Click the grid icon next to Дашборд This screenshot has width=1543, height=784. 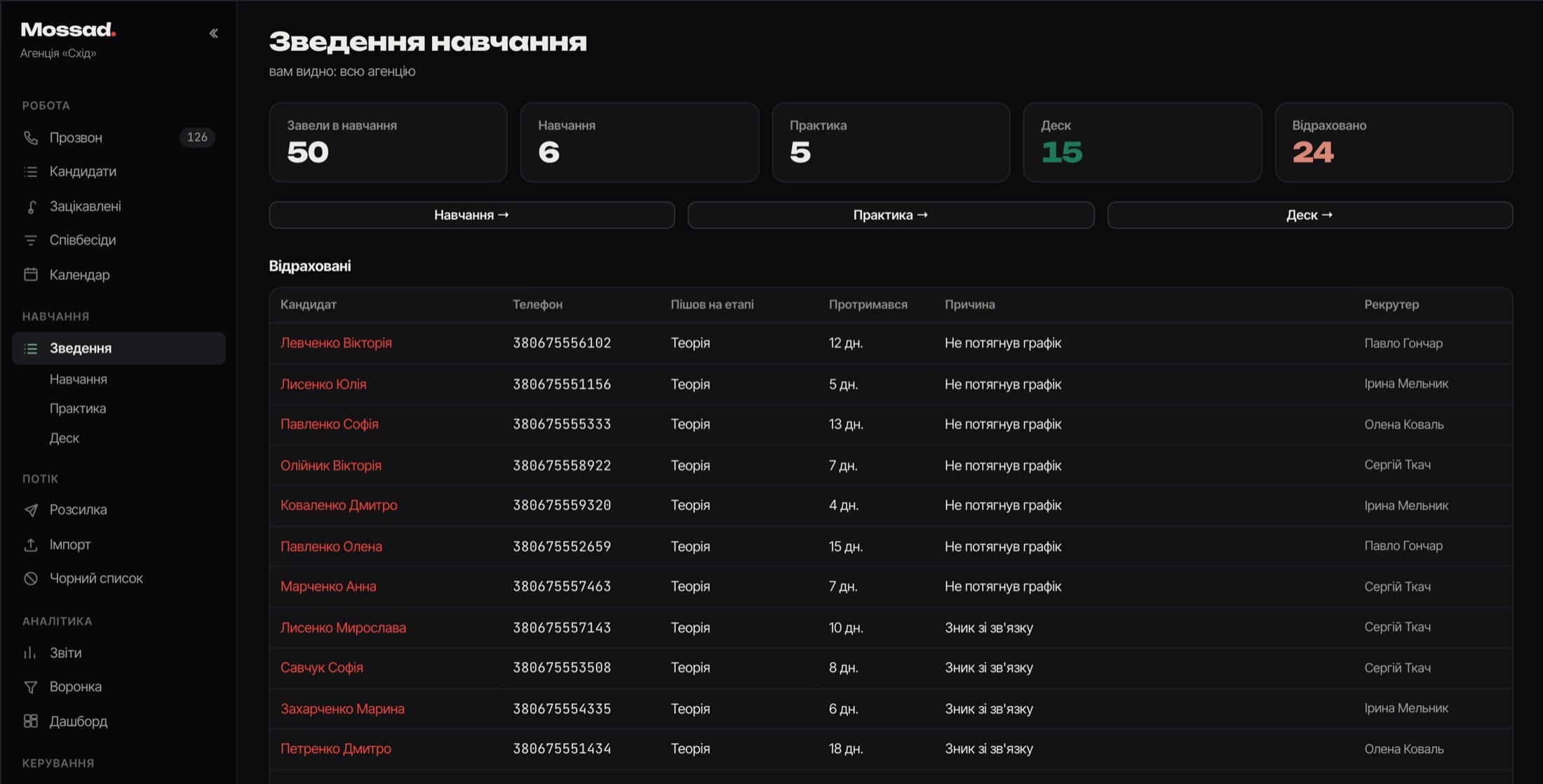pyautogui.click(x=31, y=721)
